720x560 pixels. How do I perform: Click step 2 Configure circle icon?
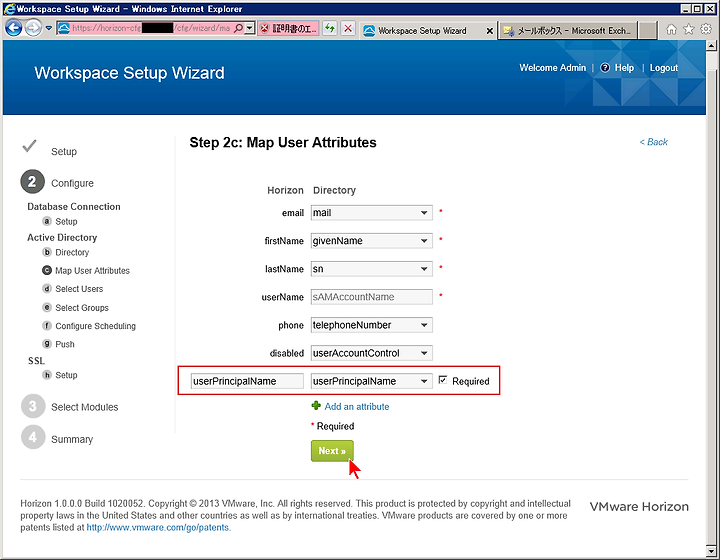pyautogui.click(x=32, y=182)
